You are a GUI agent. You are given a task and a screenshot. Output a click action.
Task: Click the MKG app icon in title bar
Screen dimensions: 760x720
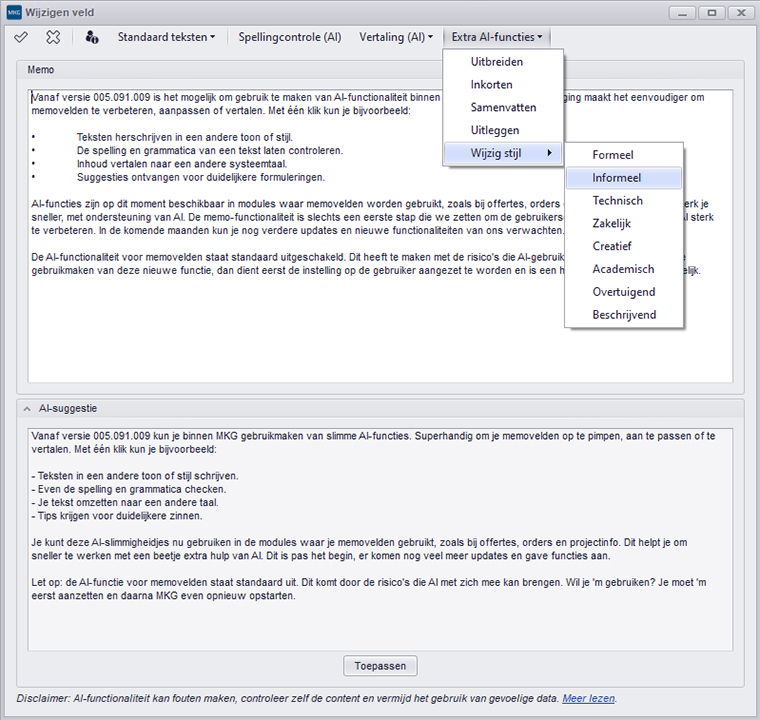click(x=13, y=11)
